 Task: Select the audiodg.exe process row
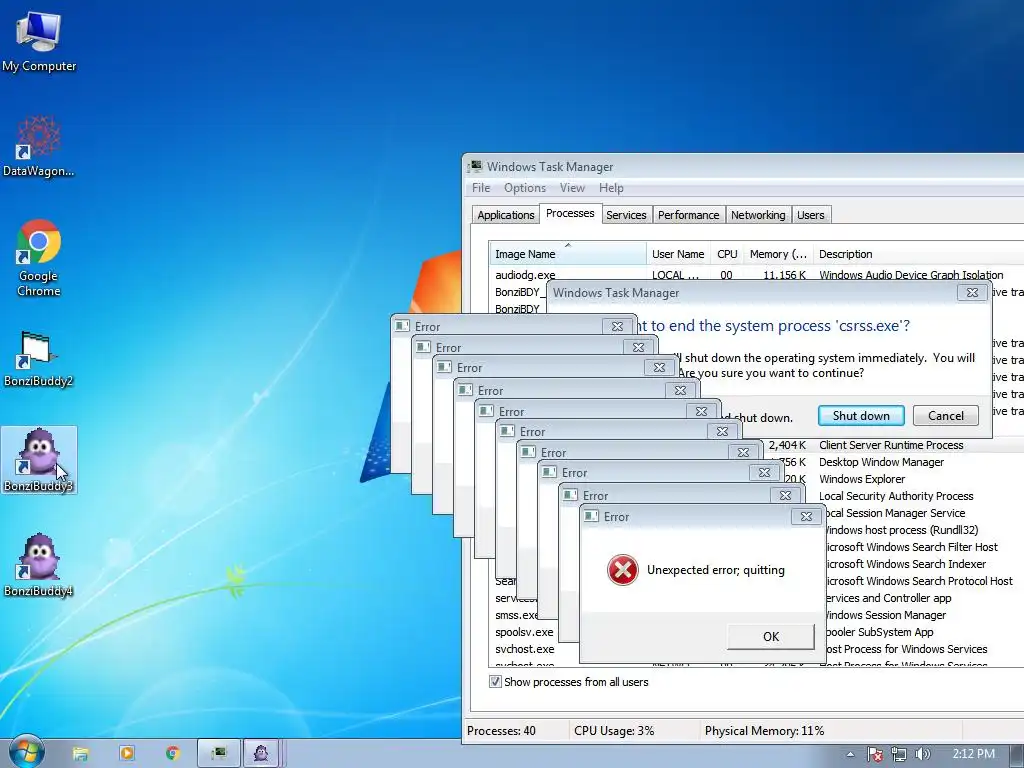756,275
